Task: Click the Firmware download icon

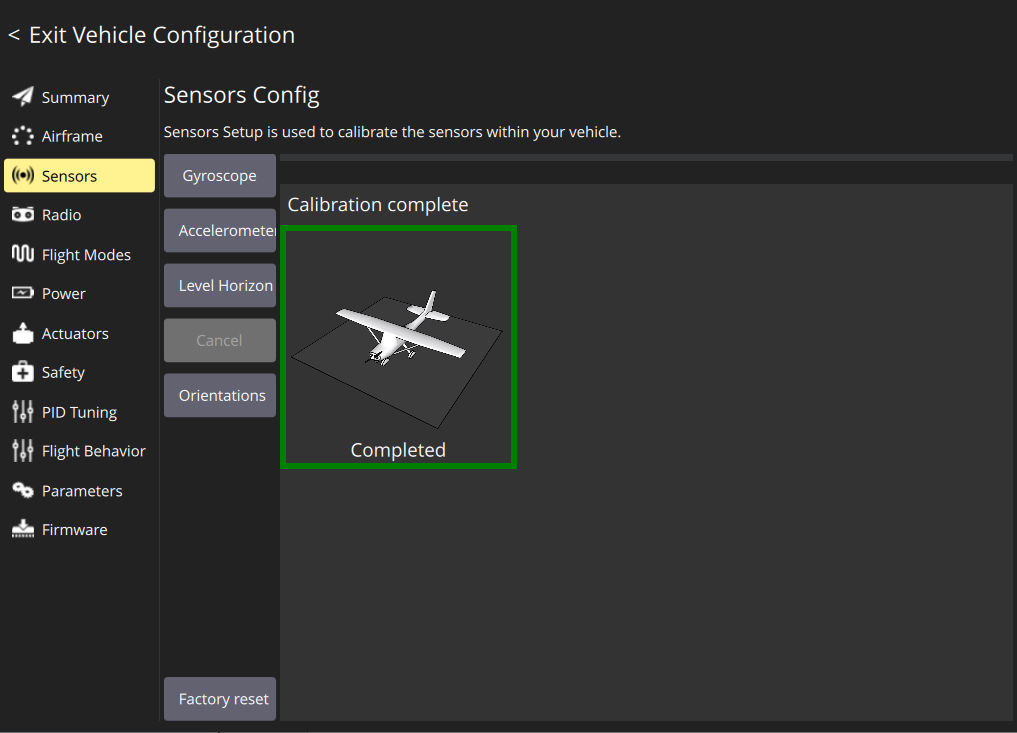Action: coord(21,529)
